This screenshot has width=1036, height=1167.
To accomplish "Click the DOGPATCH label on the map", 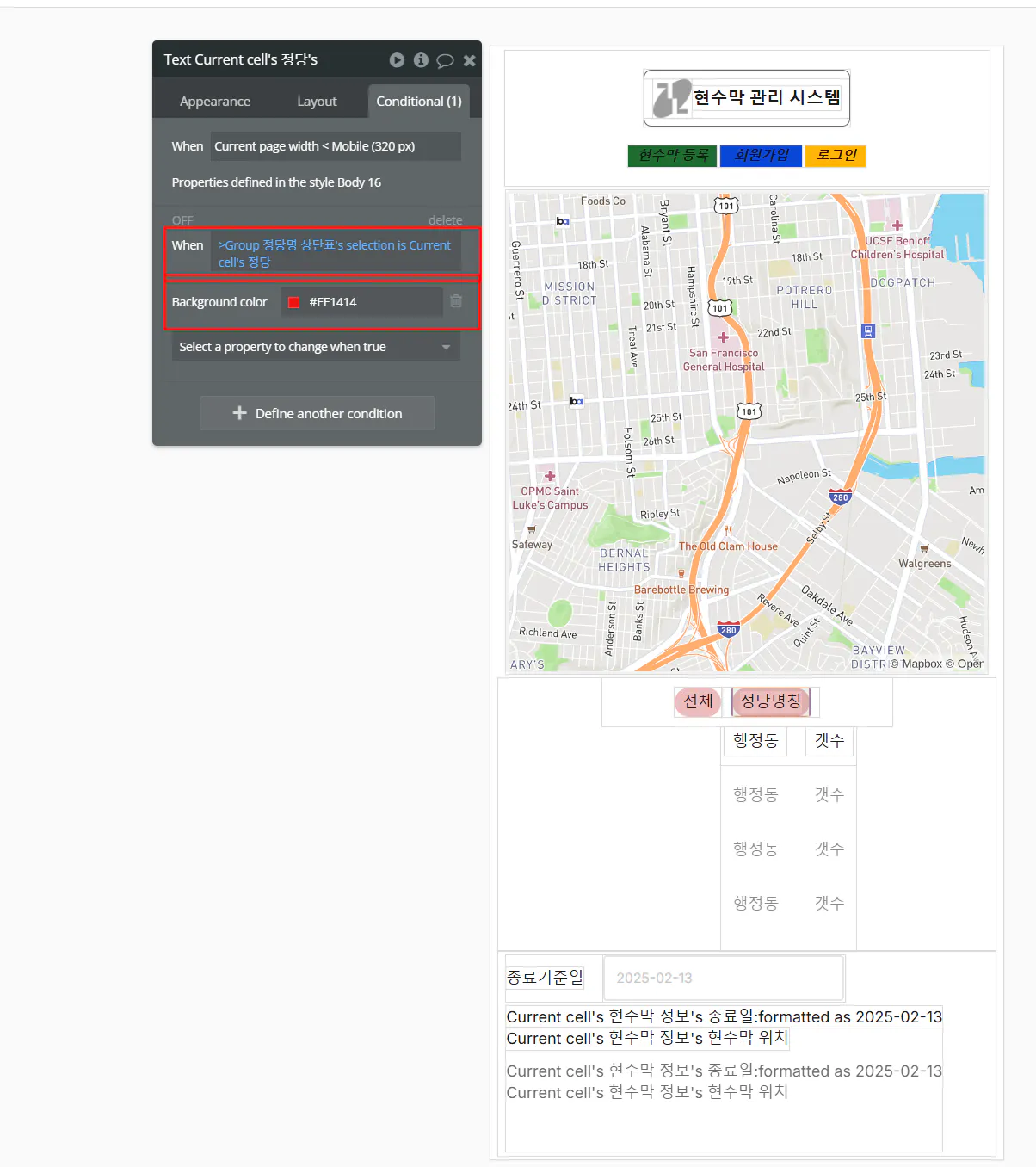I will click(903, 282).
